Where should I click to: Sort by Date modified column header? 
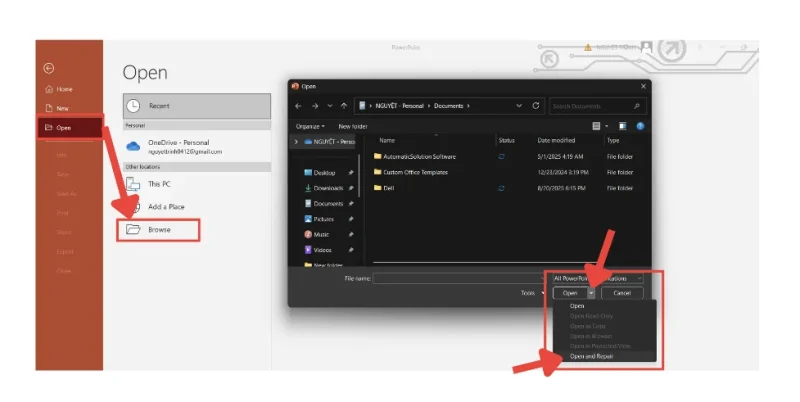coord(556,140)
